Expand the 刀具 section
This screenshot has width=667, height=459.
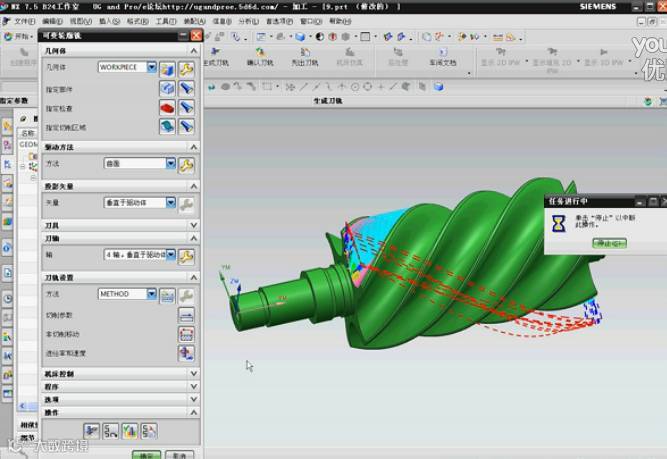(x=194, y=225)
